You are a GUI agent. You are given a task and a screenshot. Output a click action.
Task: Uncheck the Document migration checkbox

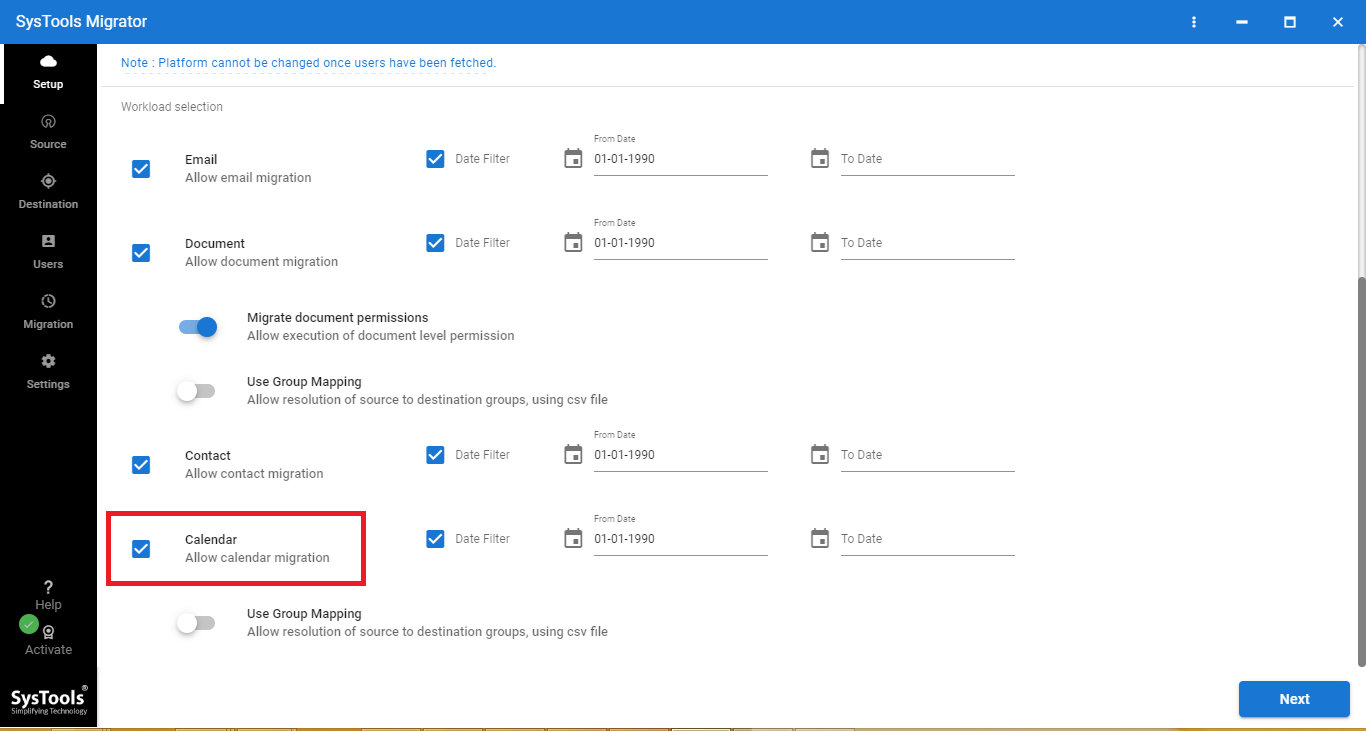(x=141, y=253)
